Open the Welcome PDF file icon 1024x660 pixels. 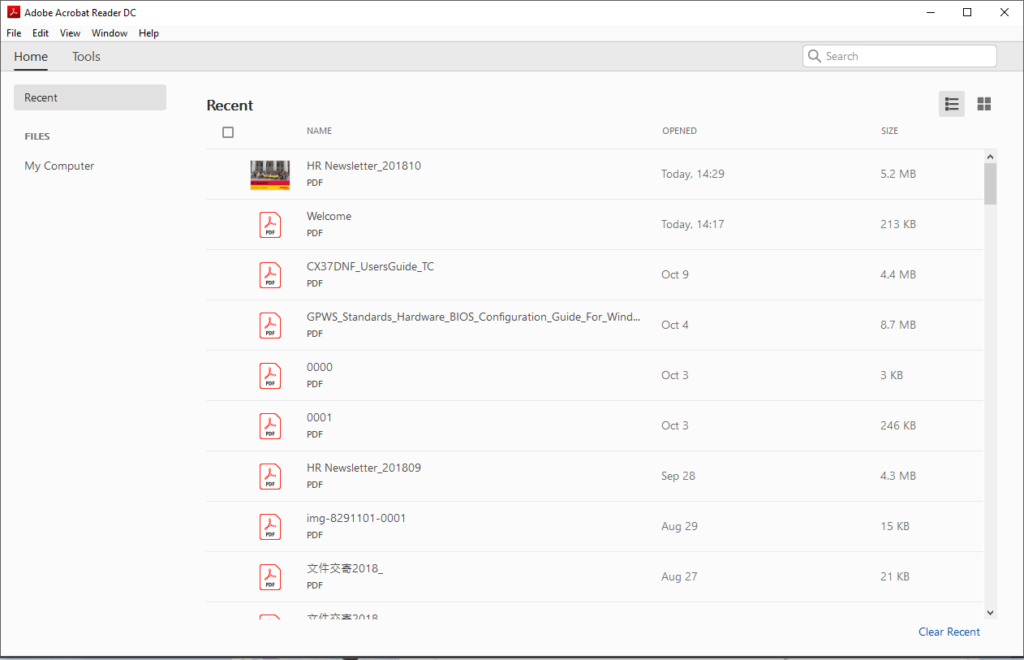[x=270, y=224]
